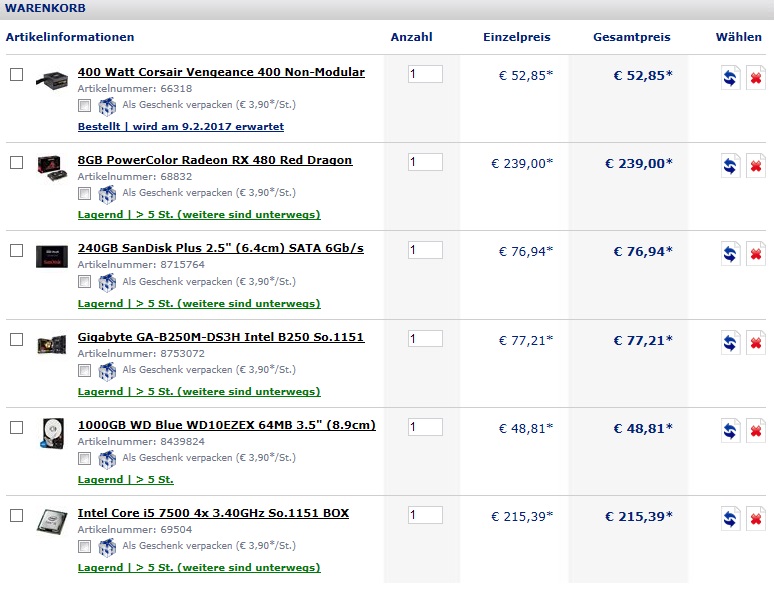Image resolution: width=774 pixels, height=614 pixels.
Task: Select the Corsair Vengeance 400 row checkbox
Action: tap(16, 75)
